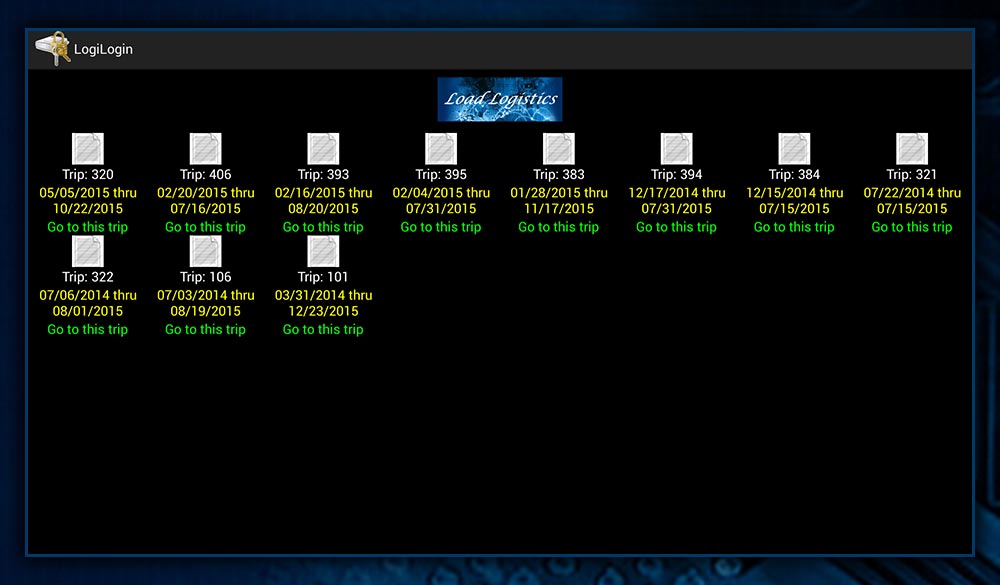Select the 'Trip: 101' label
The width and height of the screenshot is (1000, 585).
323,278
